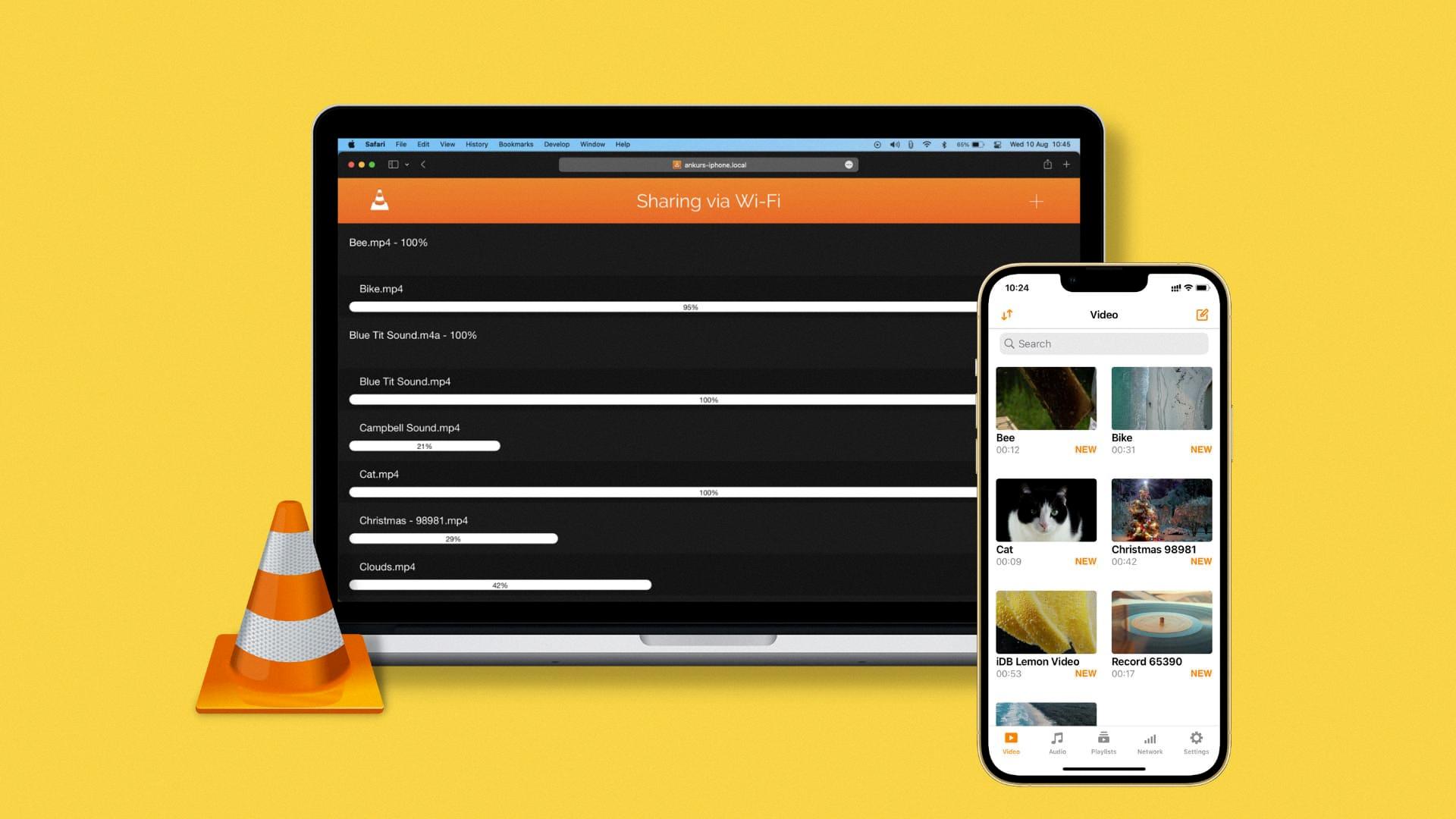Open Safari File menu on Mac
1456x819 pixels.
coord(401,144)
